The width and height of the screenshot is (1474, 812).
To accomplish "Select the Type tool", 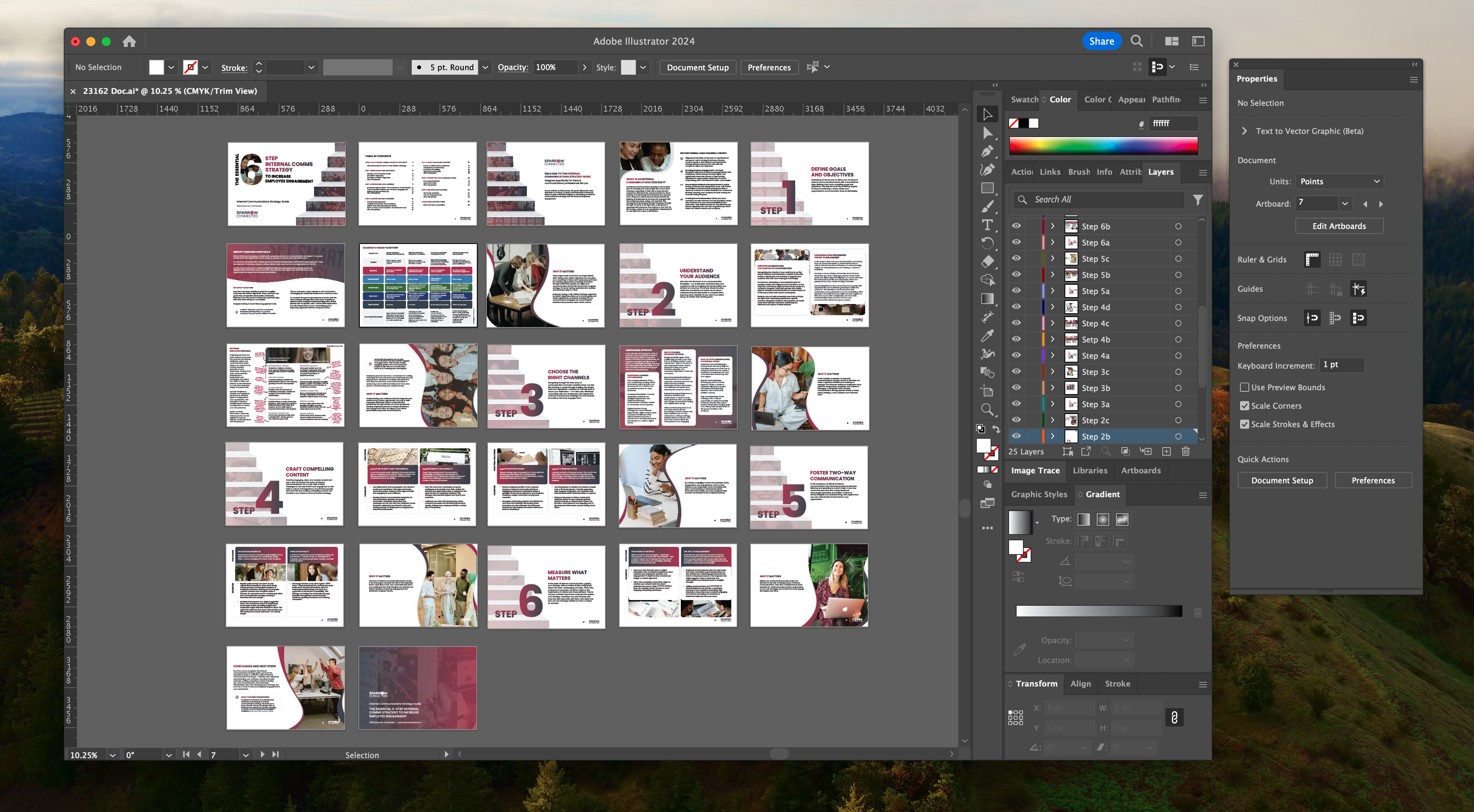I will coord(987,225).
